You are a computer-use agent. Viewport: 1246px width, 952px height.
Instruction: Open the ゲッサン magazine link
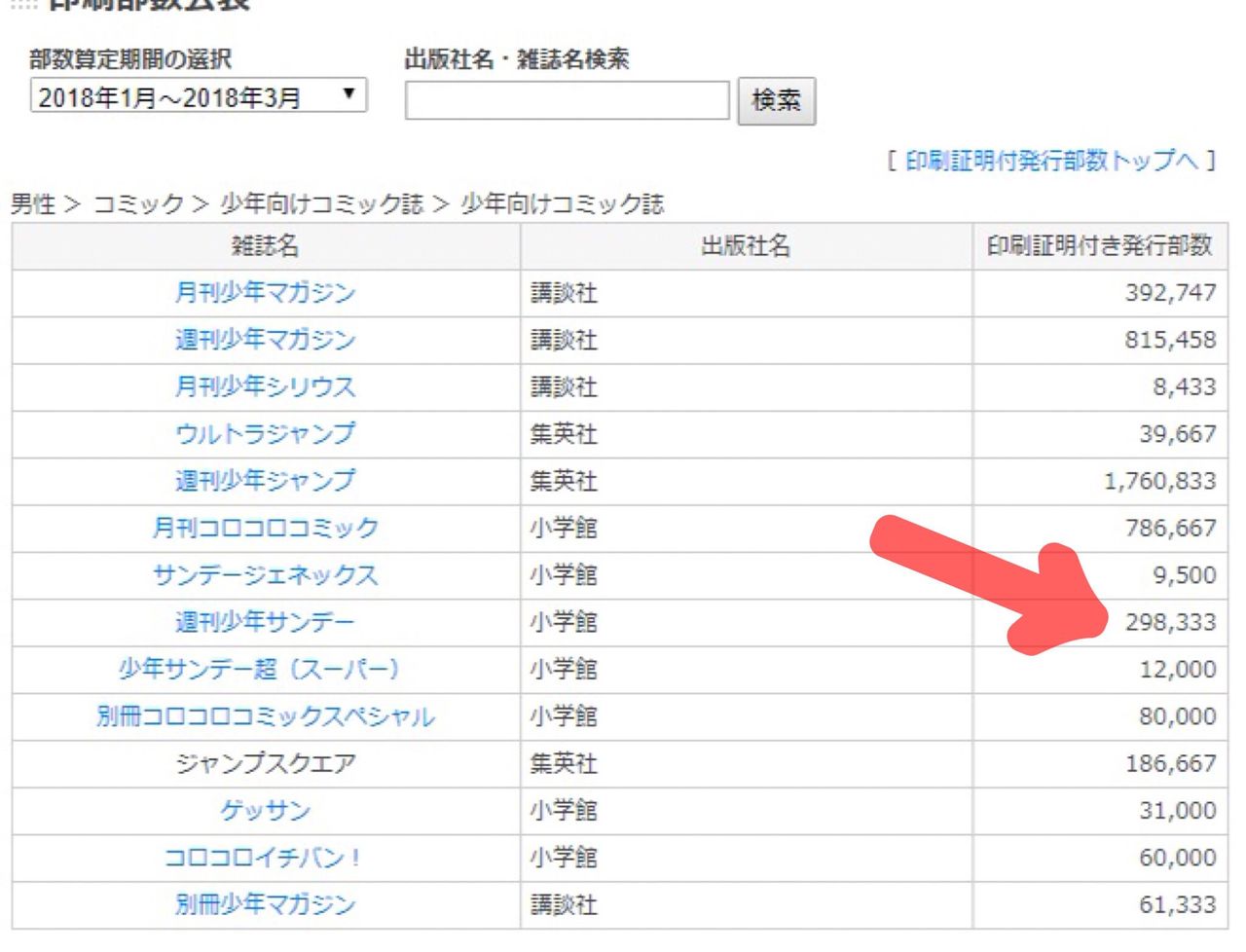pyautogui.click(x=265, y=810)
